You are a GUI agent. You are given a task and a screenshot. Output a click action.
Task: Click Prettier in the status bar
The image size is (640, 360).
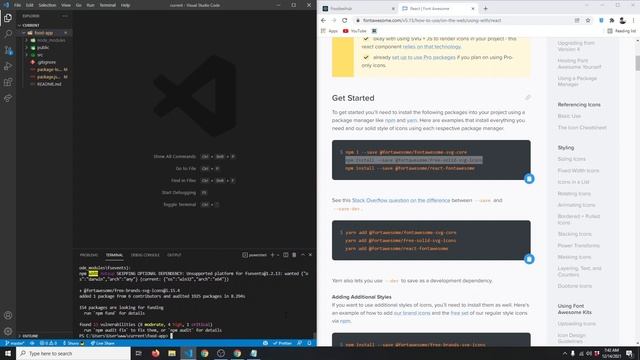pos(282,343)
